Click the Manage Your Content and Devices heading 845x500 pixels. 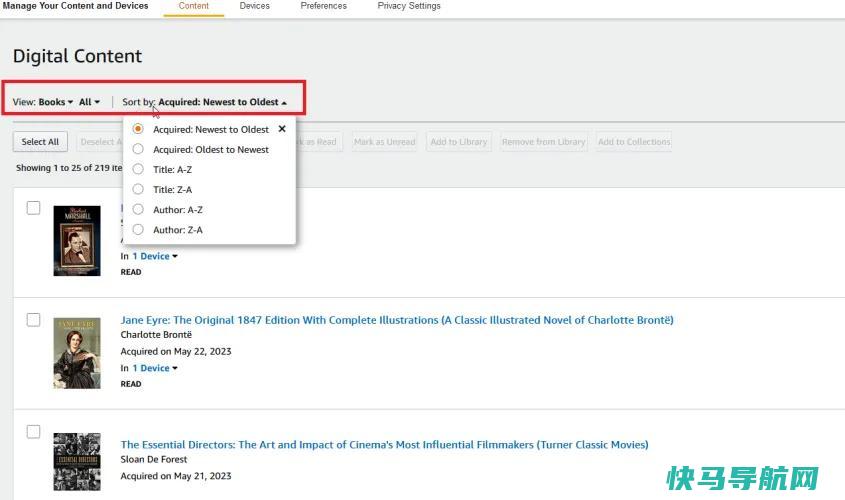coord(75,6)
